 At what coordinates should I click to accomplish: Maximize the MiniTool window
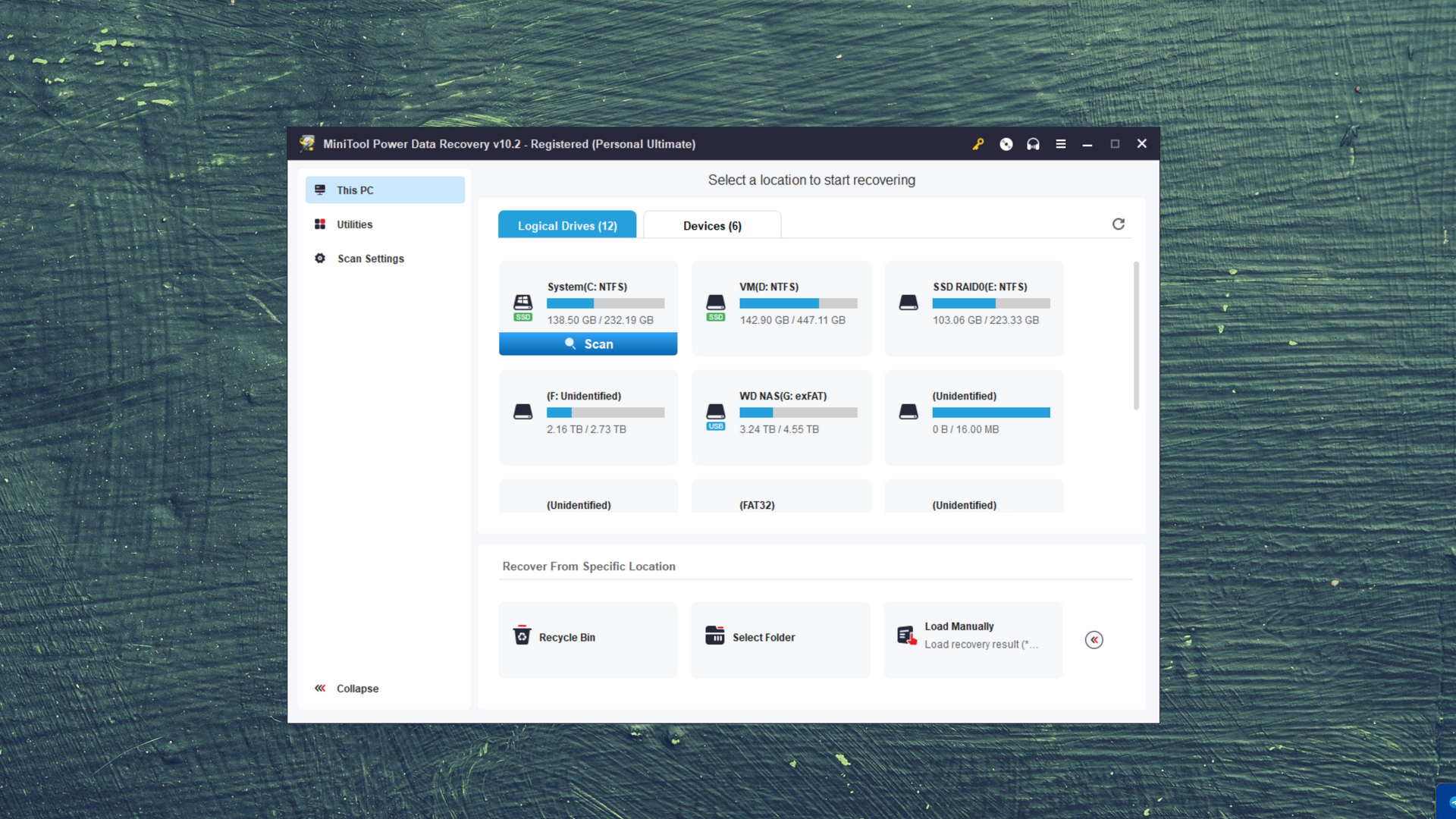click(x=1115, y=144)
